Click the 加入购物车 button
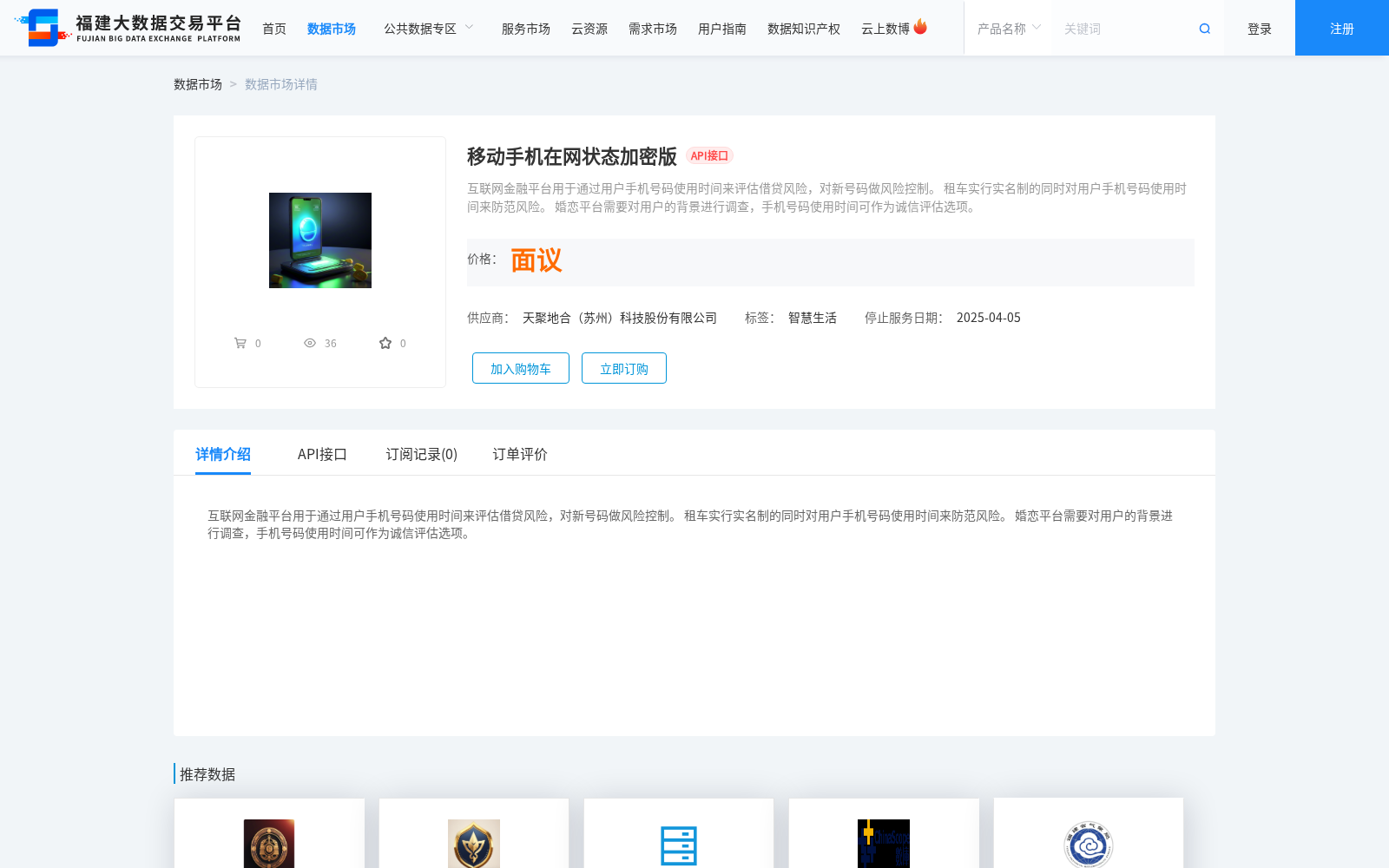1389x868 pixels. click(x=521, y=368)
